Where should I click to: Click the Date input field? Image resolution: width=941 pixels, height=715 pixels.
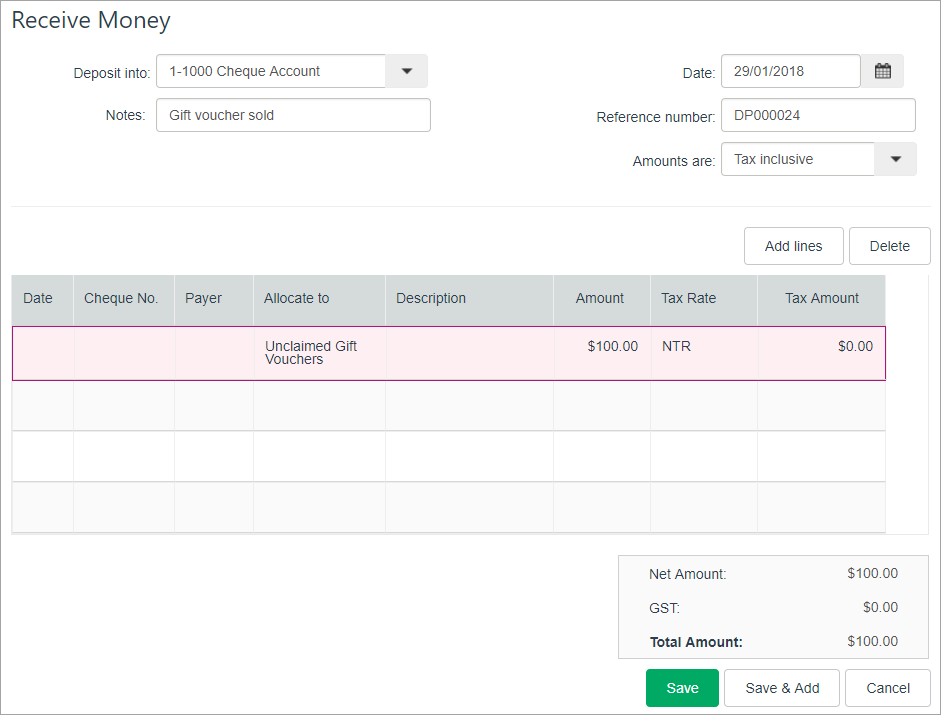coord(790,71)
